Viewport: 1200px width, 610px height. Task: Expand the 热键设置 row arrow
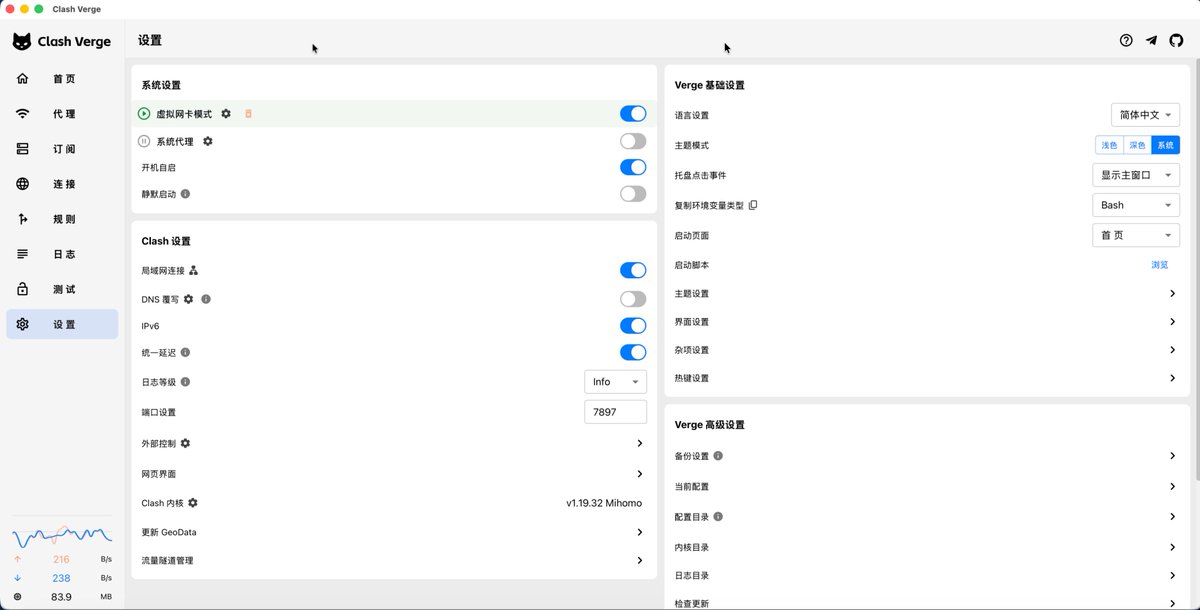tap(1173, 378)
